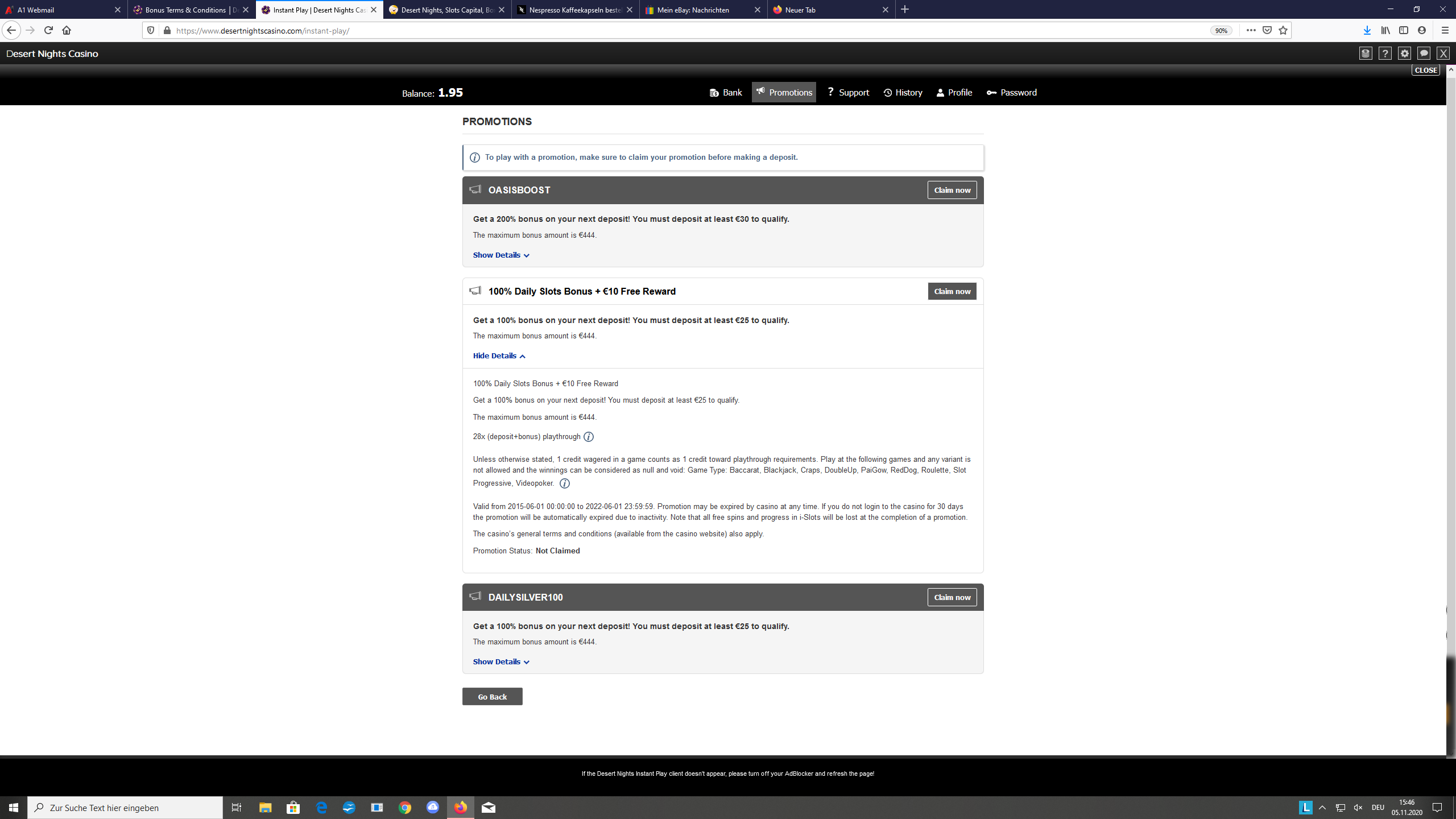Click the tracking protection shield icon
Screen dimensions: 1456x819
150,31
